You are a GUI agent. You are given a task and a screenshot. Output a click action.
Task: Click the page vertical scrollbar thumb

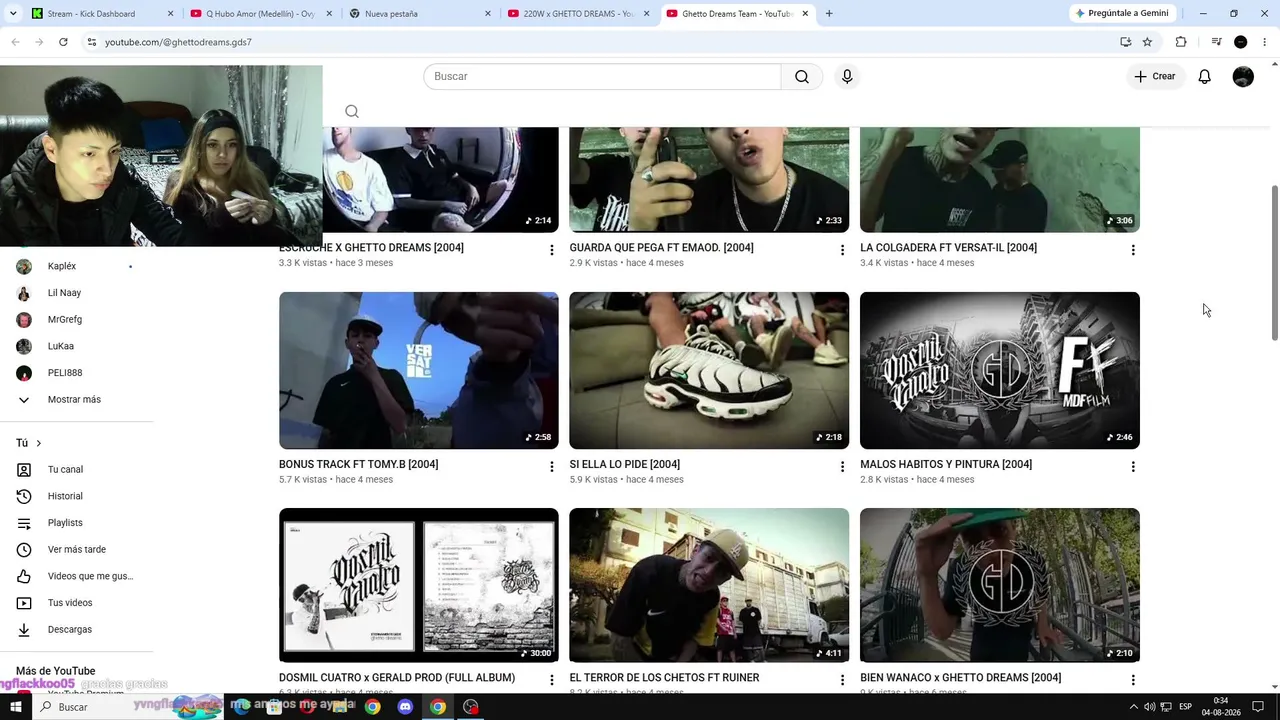coord(1274,263)
